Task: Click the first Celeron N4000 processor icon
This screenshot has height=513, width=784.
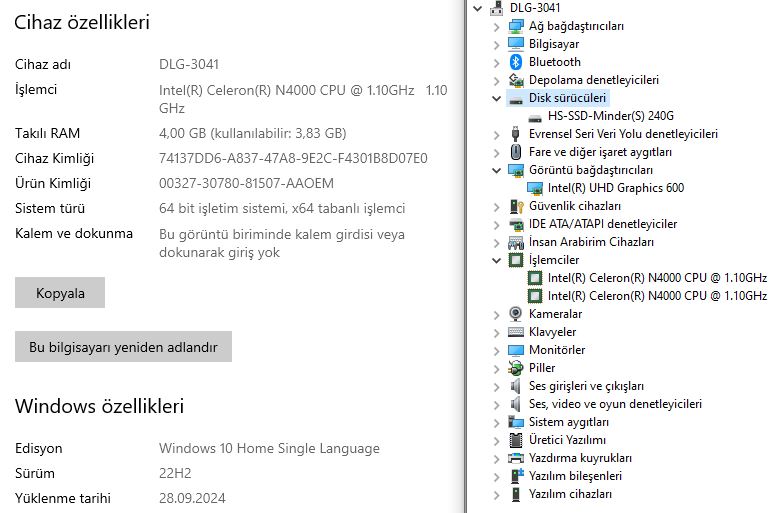Action: (534, 278)
